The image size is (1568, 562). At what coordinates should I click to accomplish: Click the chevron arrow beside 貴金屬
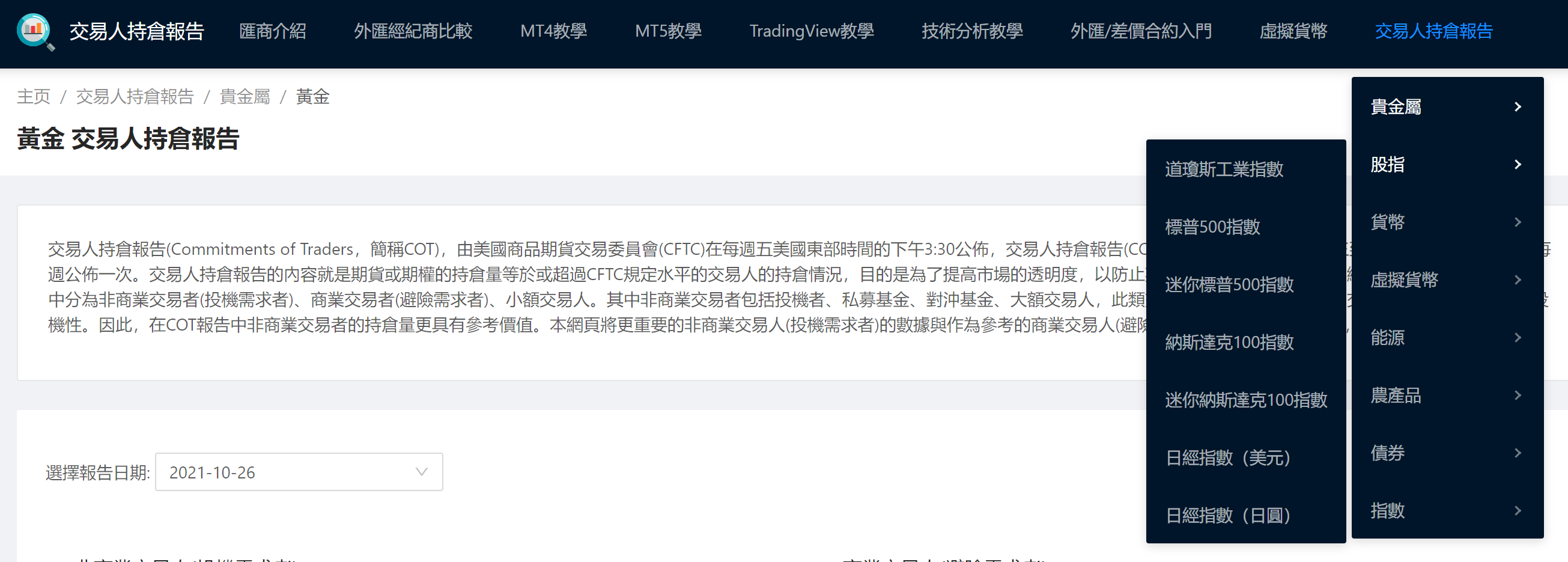(x=1518, y=106)
